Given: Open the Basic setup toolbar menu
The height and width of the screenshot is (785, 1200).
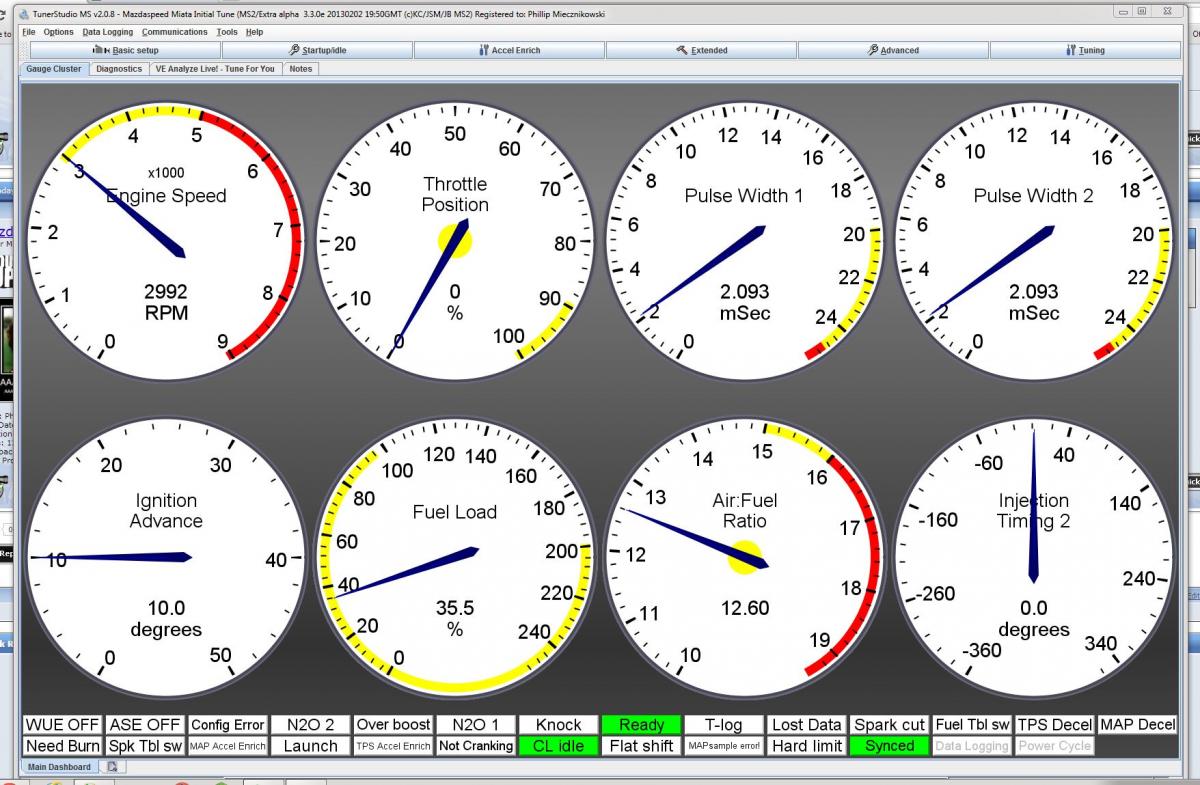Looking at the screenshot, I should 126,50.
